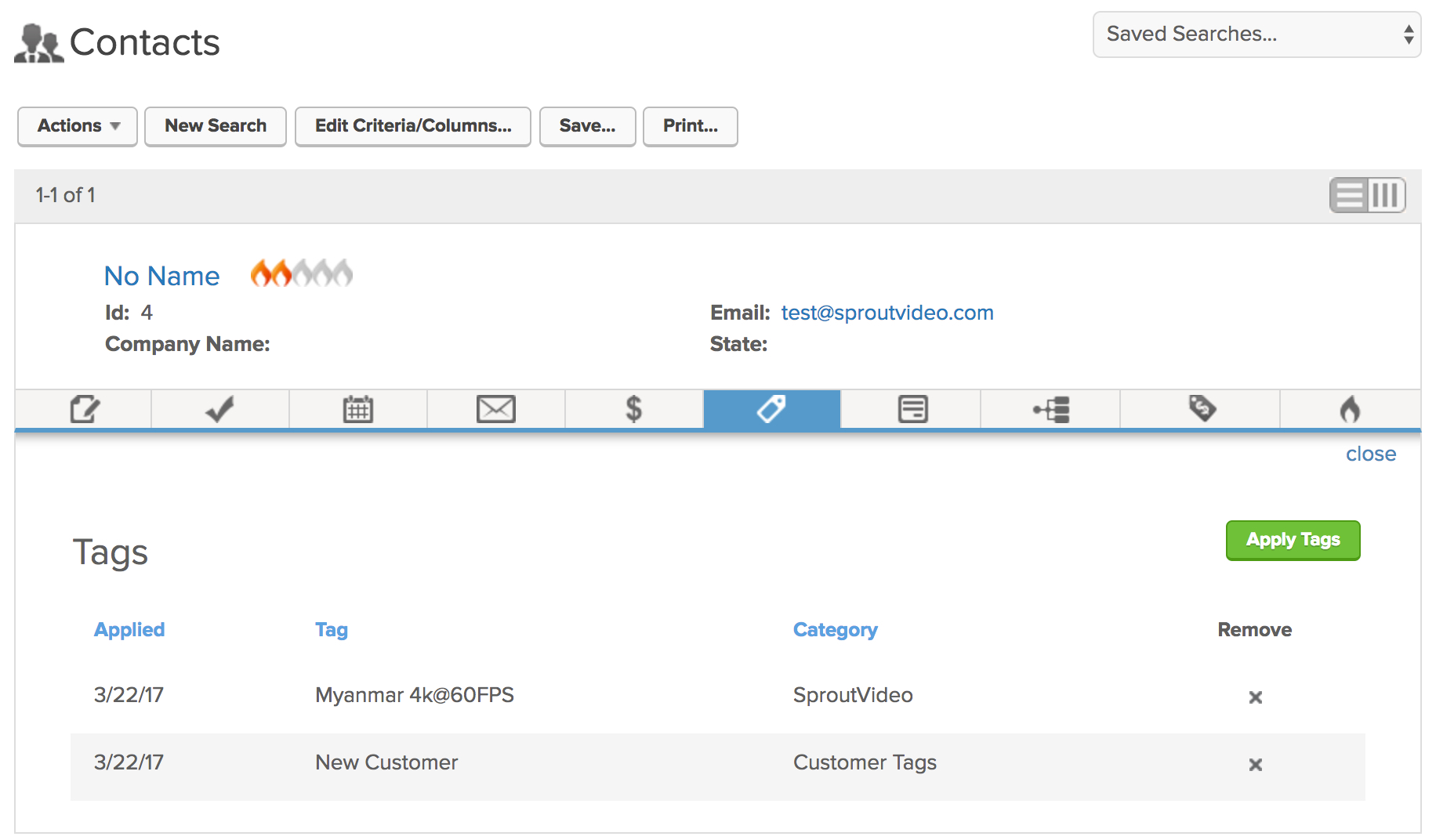This screenshot has height=840, width=1436.
Task: Remove the New Customer tag
Action: coord(1255,764)
